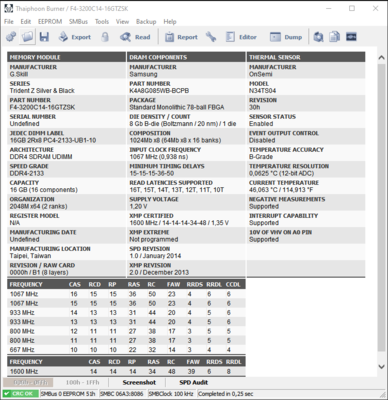Click the Dump toolbar button

tap(286, 37)
